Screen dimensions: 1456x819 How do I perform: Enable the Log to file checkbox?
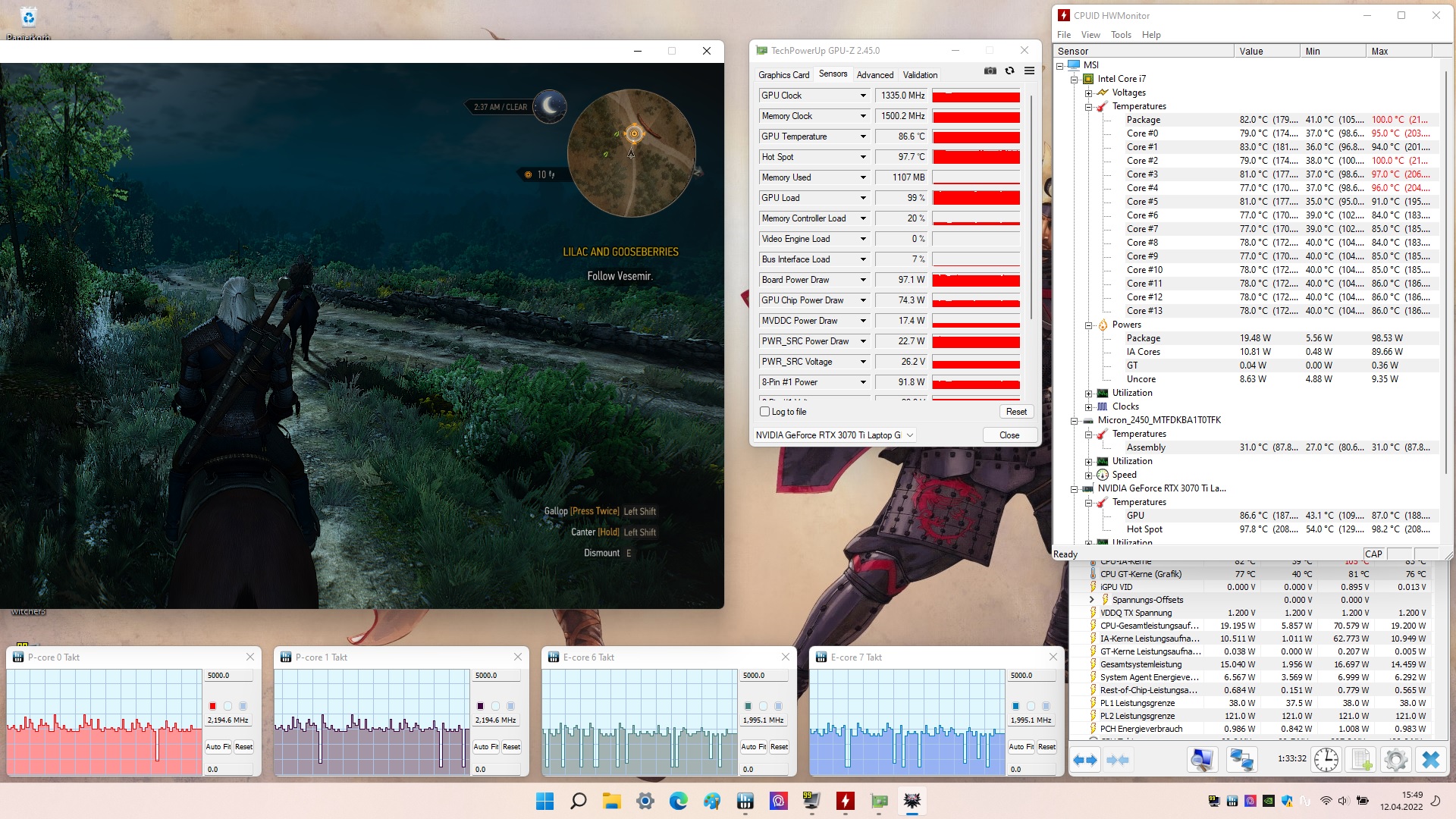tap(764, 412)
